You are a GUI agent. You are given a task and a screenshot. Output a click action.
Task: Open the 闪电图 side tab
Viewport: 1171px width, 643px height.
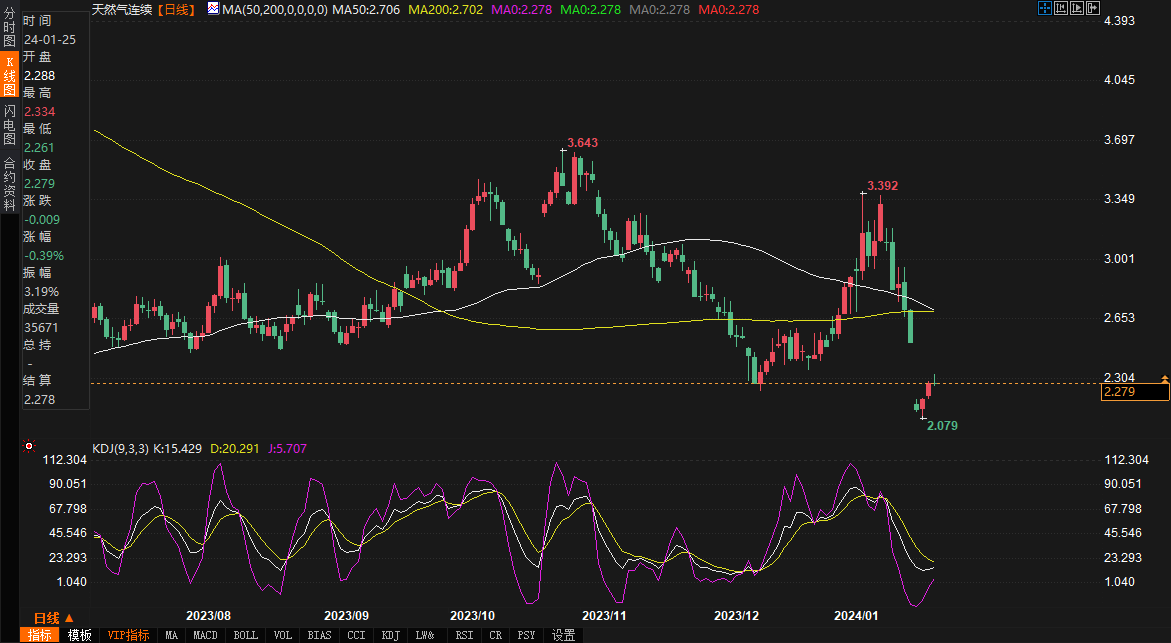[9, 125]
